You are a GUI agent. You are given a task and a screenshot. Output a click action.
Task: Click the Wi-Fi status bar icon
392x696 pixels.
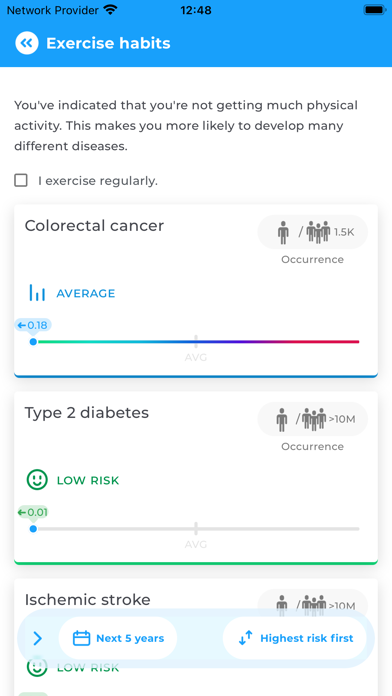coord(110,10)
